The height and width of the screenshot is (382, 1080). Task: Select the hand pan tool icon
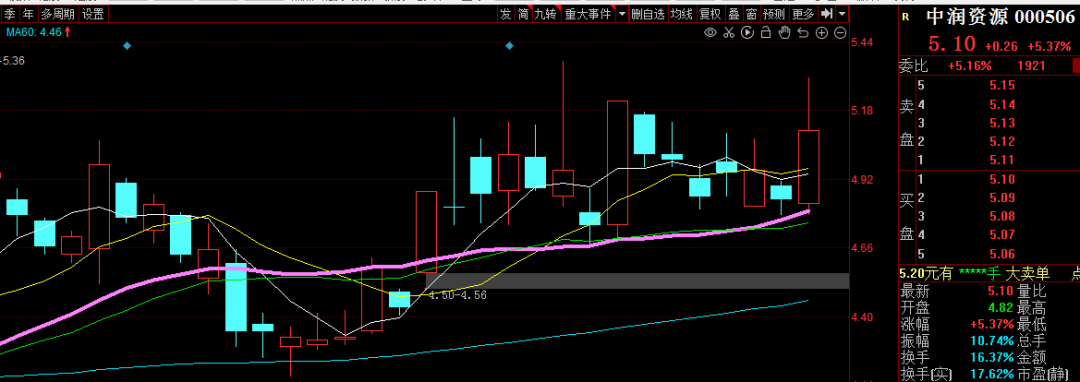point(785,32)
